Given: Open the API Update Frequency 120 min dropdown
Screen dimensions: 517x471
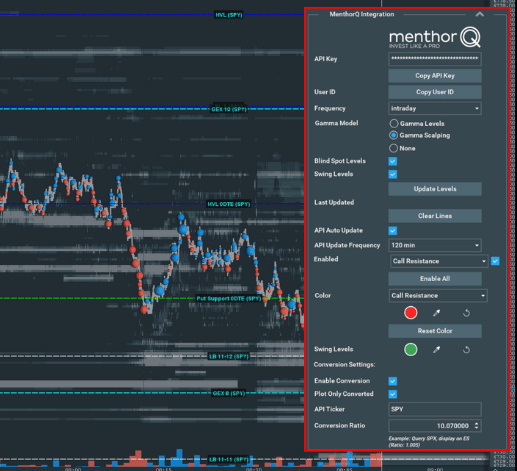Looking at the screenshot, I should (435, 245).
